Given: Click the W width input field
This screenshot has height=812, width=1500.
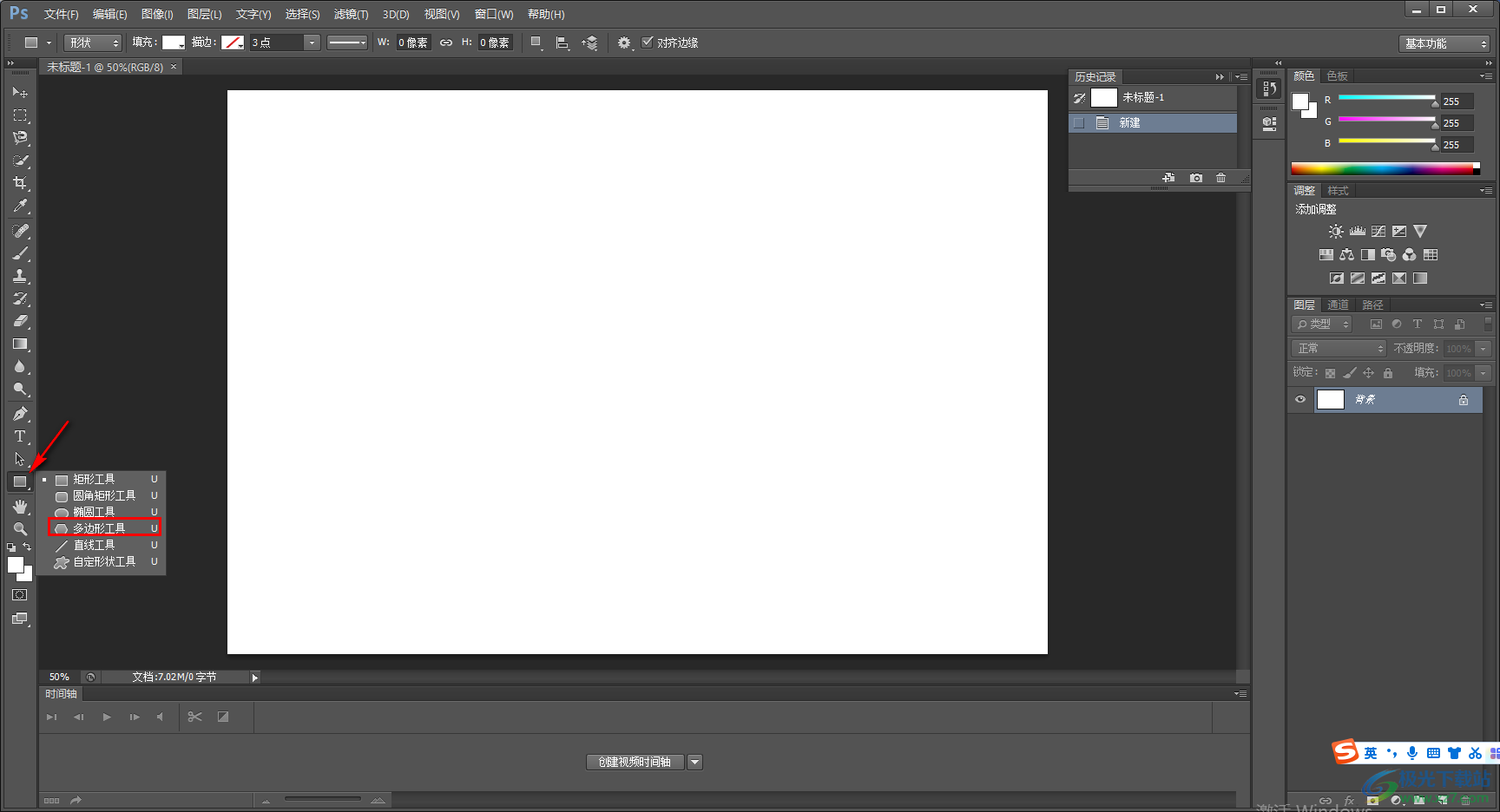Looking at the screenshot, I should (413, 43).
